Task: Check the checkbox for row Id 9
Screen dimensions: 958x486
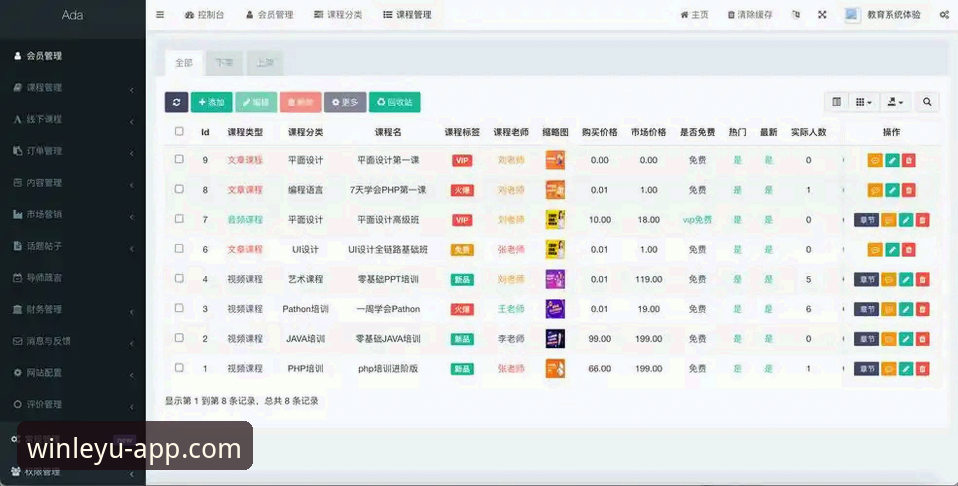Action: (x=179, y=159)
